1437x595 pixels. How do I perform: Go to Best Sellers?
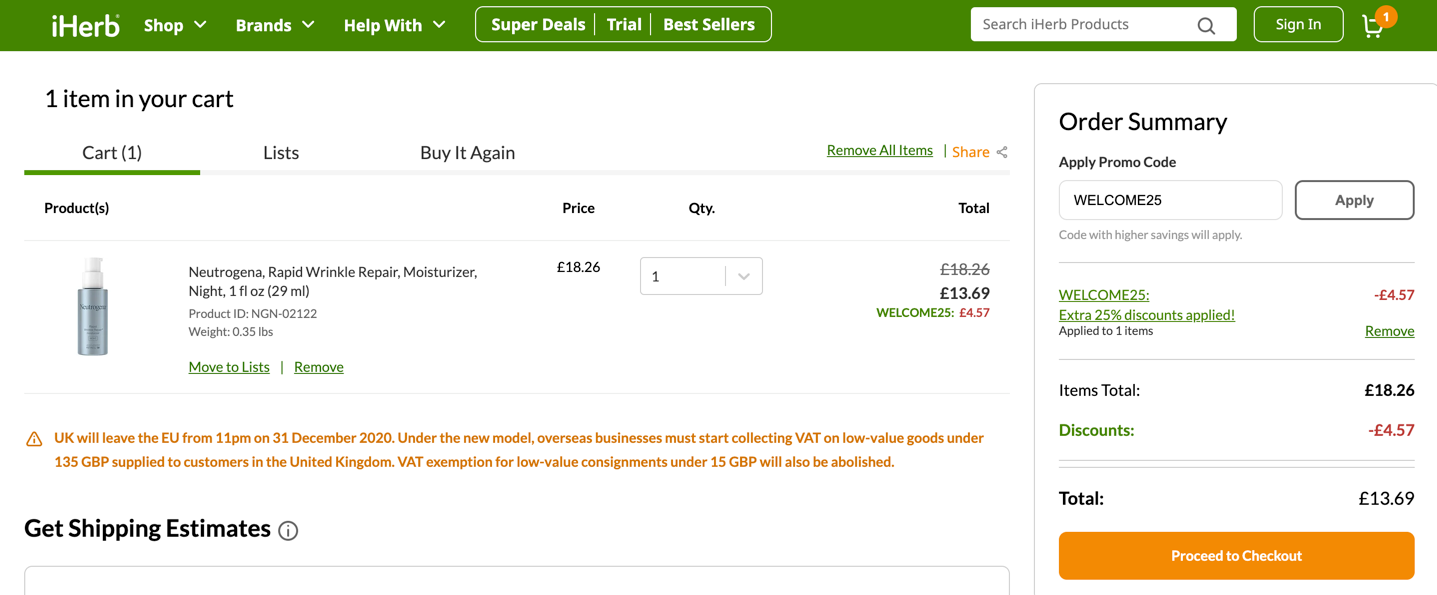tap(709, 25)
